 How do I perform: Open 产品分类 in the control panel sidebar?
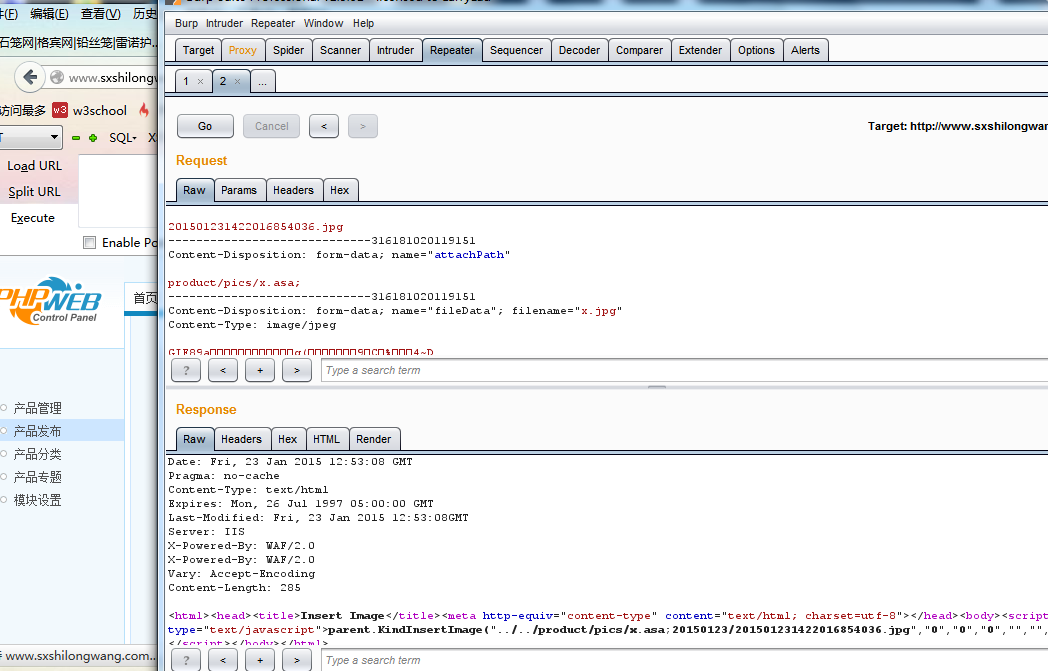37,454
